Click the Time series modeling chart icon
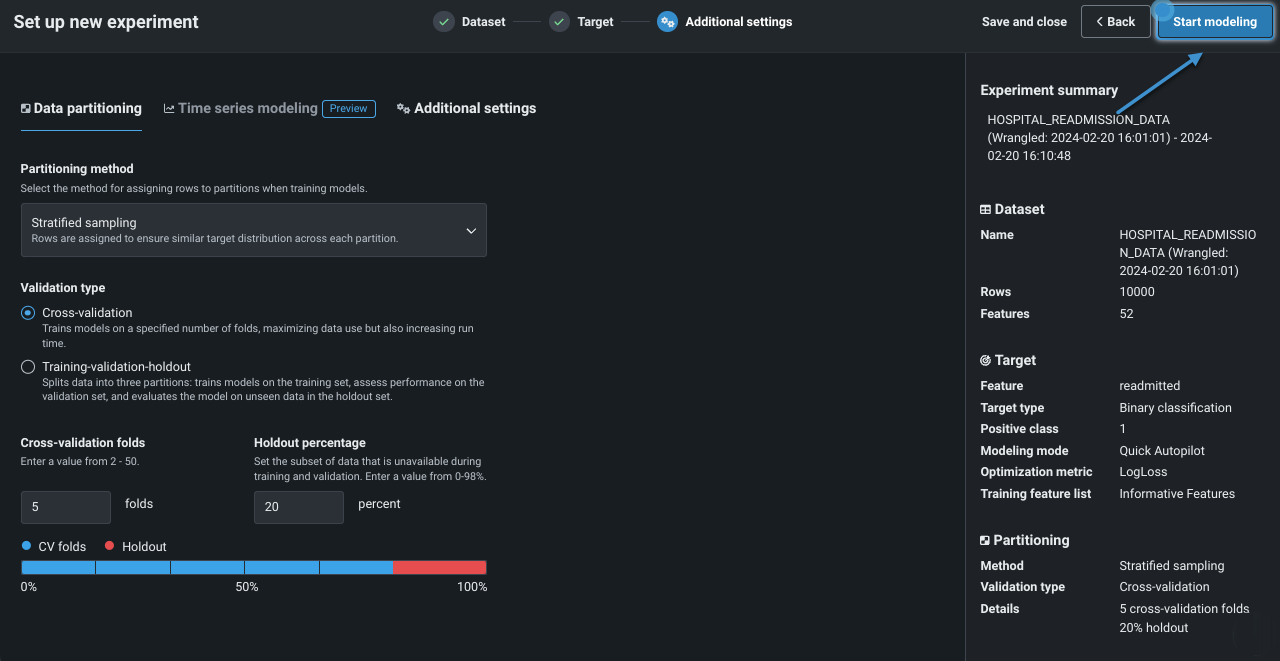 (x=169, y=109)
